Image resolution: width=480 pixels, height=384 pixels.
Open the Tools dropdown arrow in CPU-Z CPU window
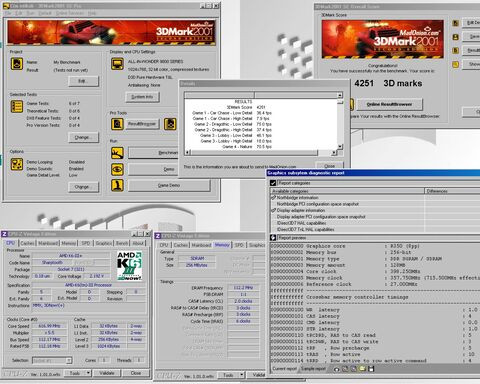tap(89, 373)
